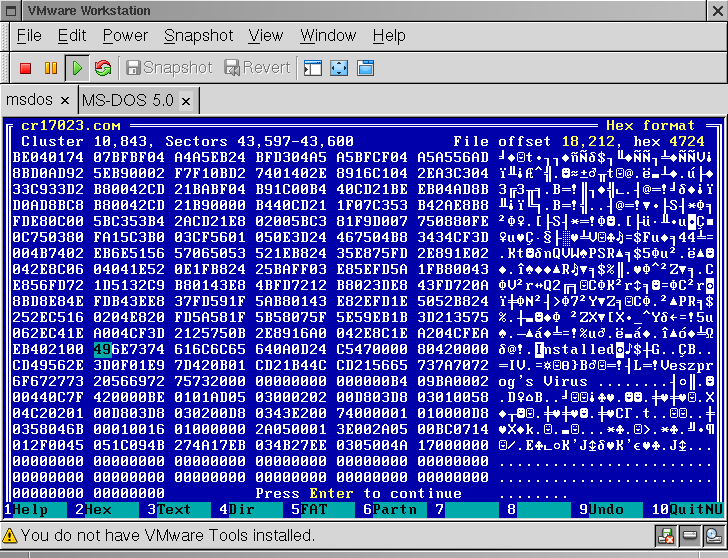Open the Edit menu
The width and height of the screenshot is (728, 558).
click(x=72, y=36)
